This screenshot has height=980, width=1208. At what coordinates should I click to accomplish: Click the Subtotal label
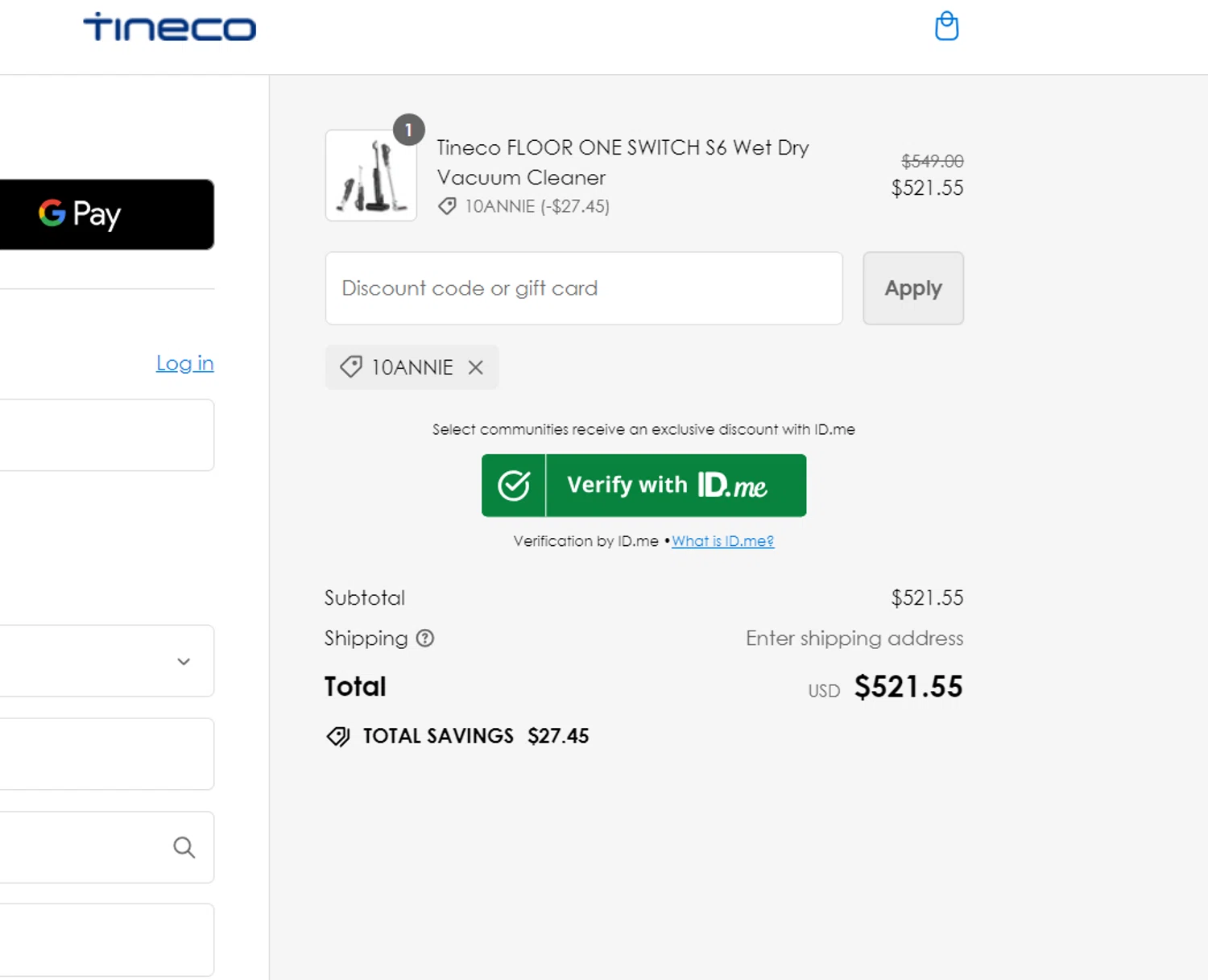365,598
